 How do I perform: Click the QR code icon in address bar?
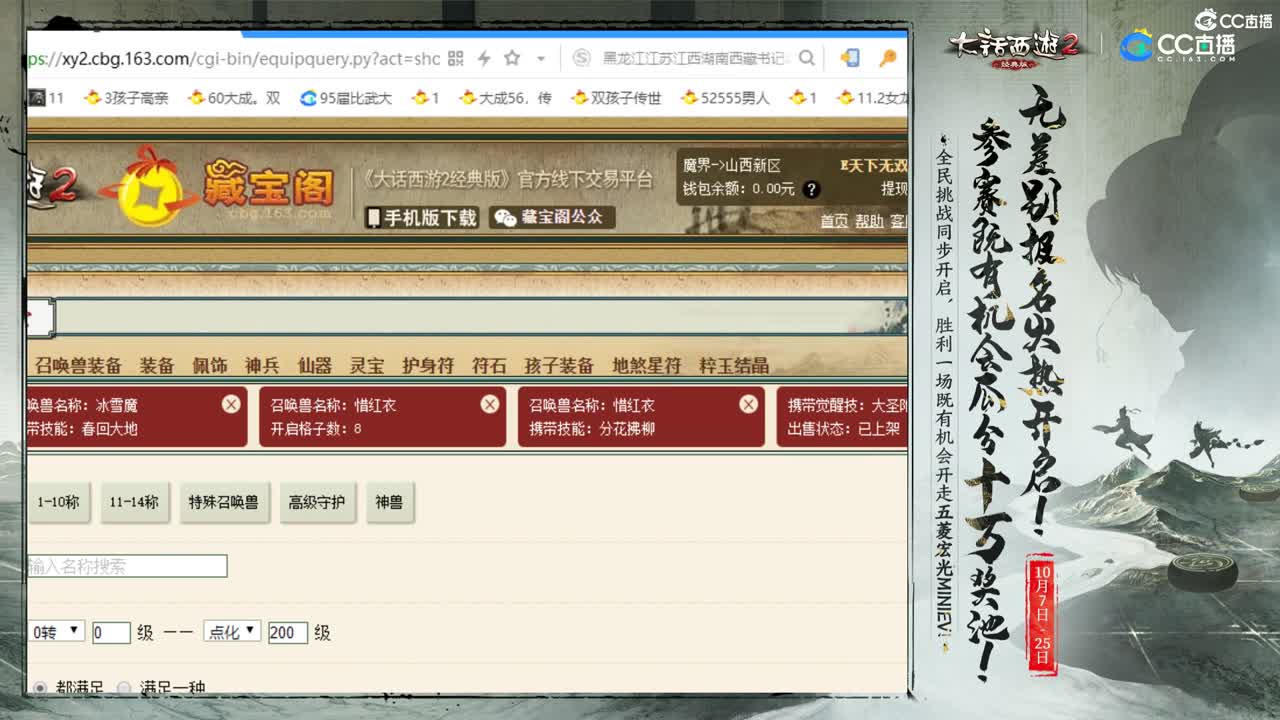tap(456, 59)
